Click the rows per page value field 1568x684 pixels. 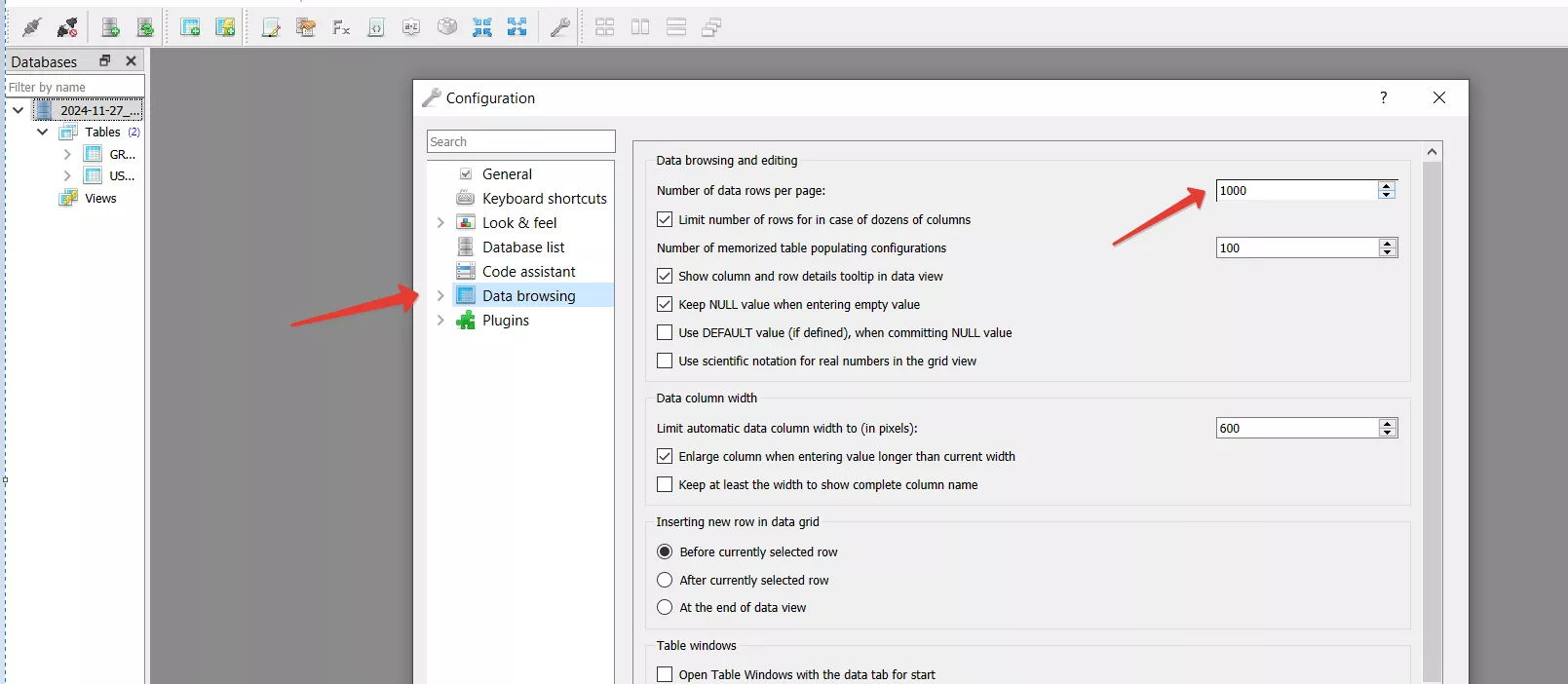1297,190
